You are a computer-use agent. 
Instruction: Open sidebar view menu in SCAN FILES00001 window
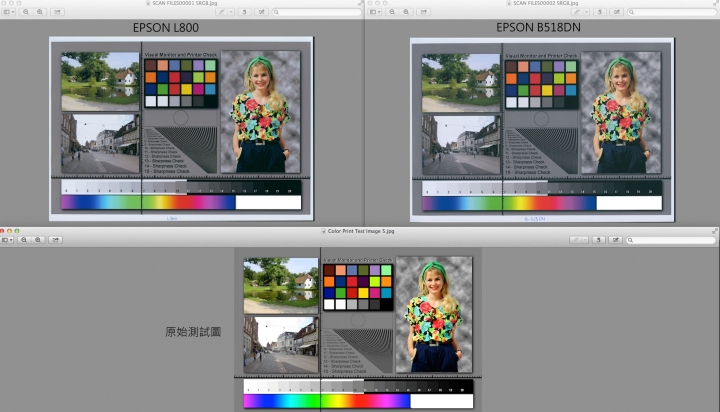[9, 12]
